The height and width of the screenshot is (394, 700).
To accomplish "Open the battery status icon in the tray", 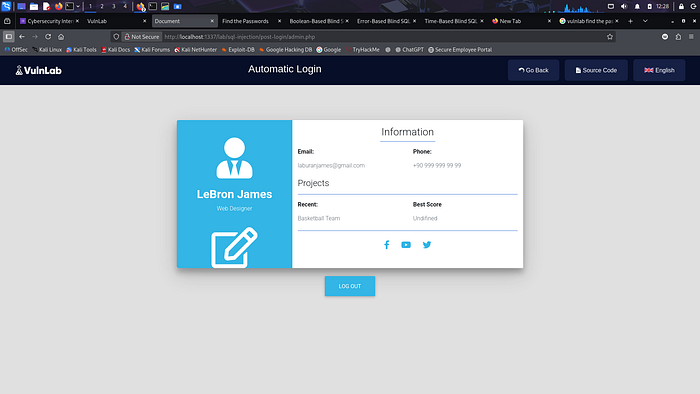I will [x=650, y=6].
